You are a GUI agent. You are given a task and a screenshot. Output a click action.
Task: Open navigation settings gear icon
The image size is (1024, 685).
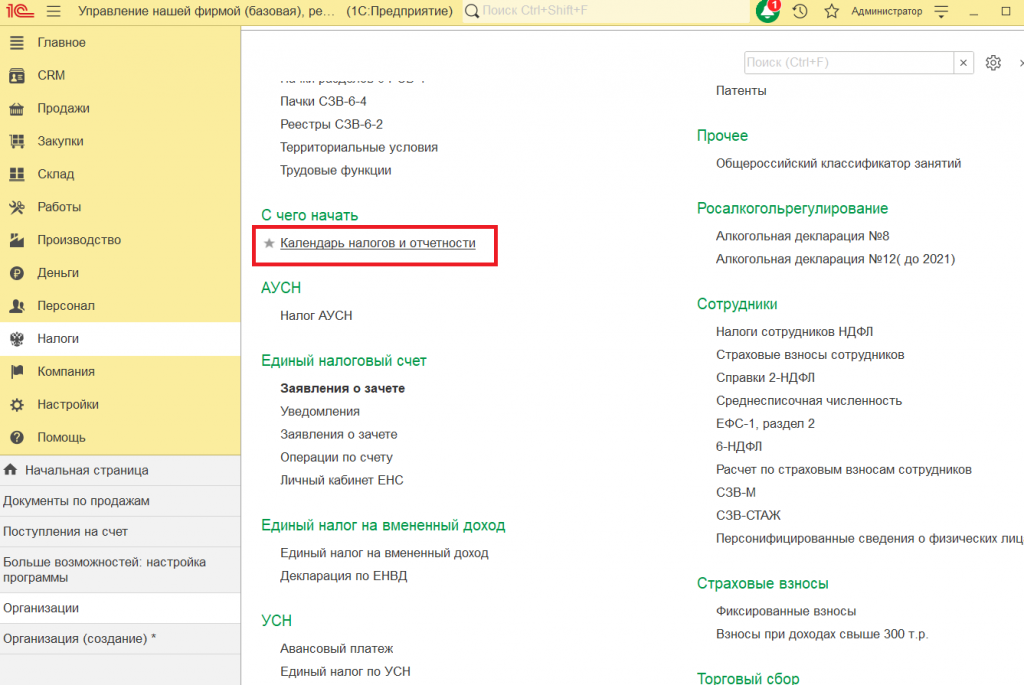pos(993,63)
